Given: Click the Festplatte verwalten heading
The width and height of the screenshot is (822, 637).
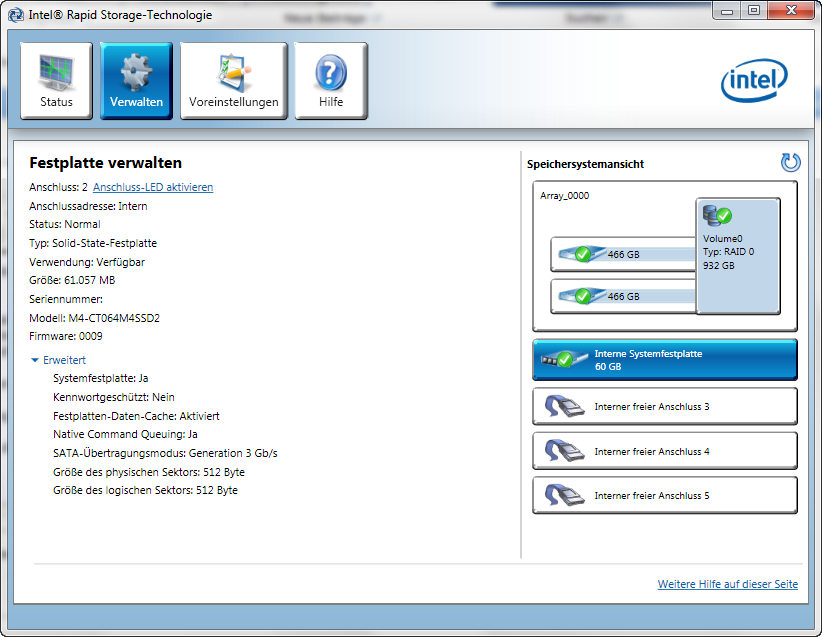Looking at the screenshot, I should coord(105,163).
